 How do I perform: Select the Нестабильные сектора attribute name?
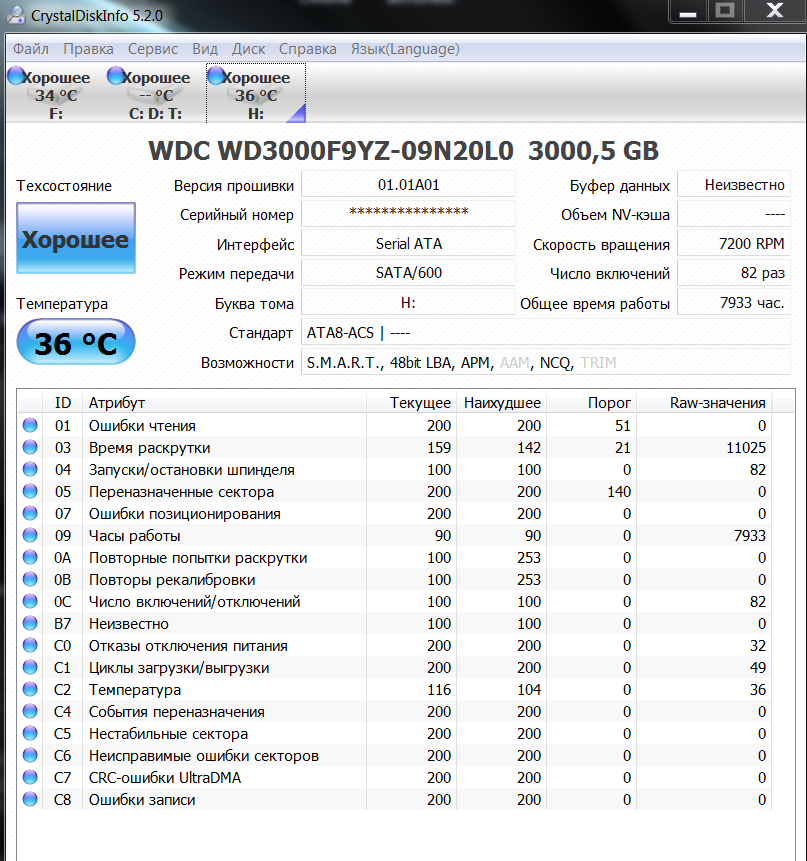coord(168,734)
